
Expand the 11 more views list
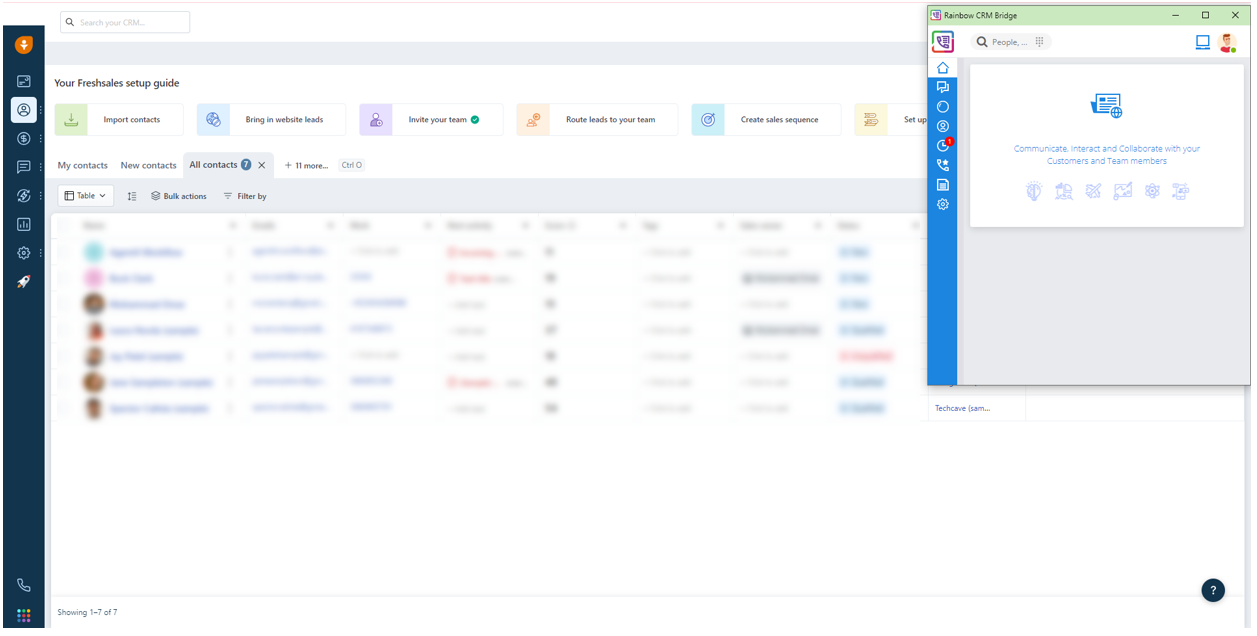pyautogui.click(x=306, y=166)
